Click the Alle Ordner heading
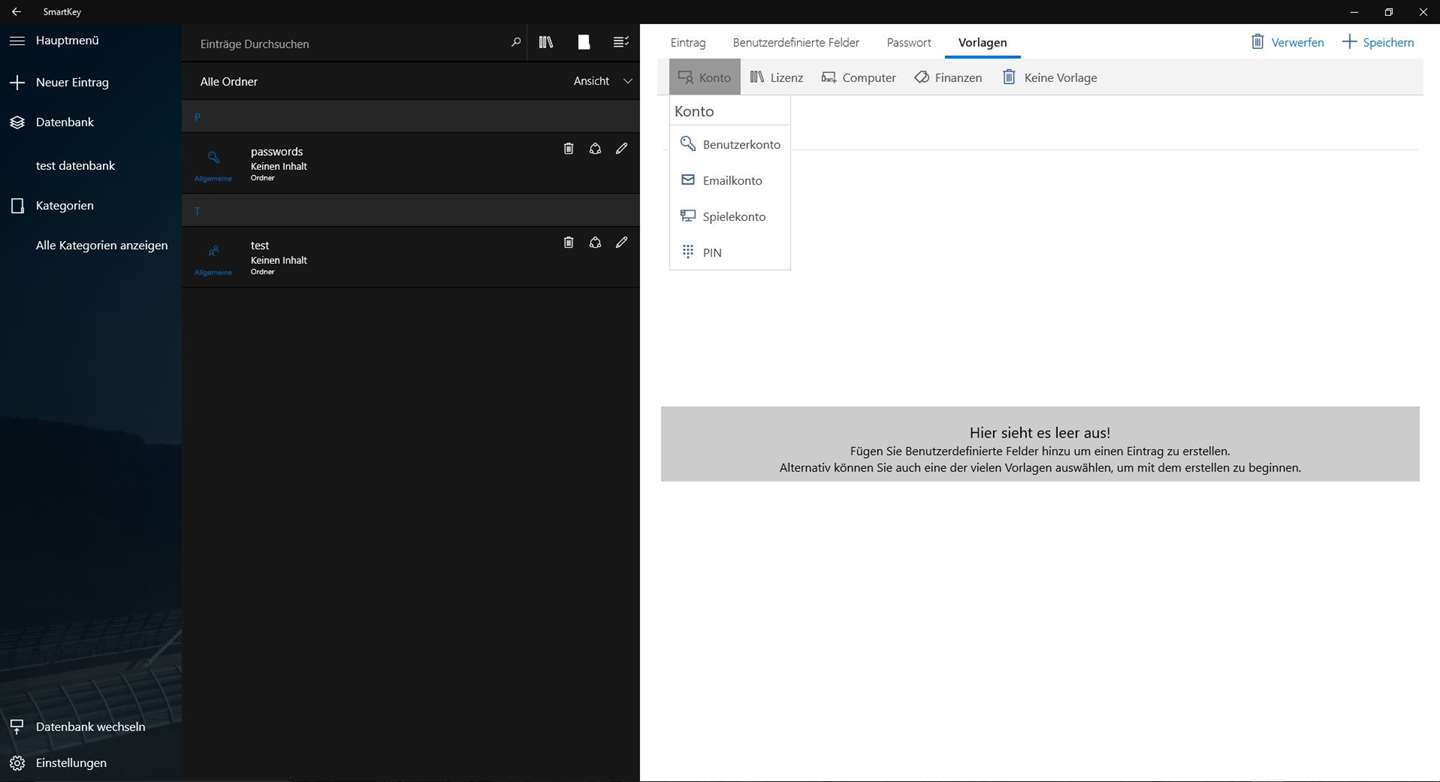Screen dimensions: 1440x782 (229, 82)
